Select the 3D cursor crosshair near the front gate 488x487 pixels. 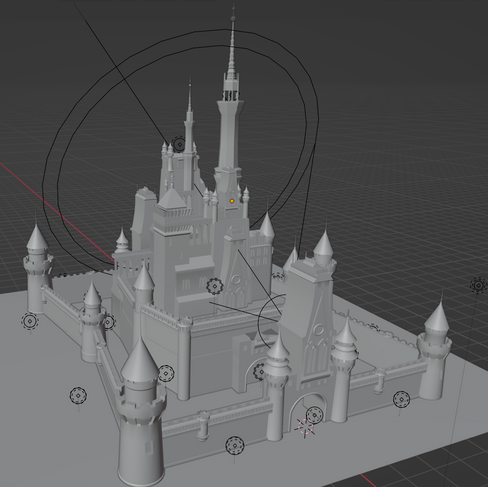click(305, 427)
